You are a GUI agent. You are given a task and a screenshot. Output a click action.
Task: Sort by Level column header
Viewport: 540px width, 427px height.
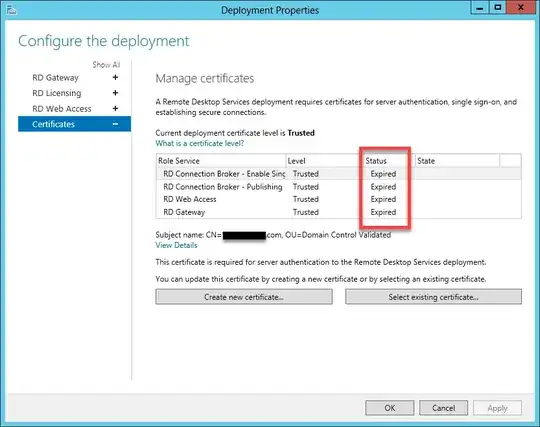(324, 161)
